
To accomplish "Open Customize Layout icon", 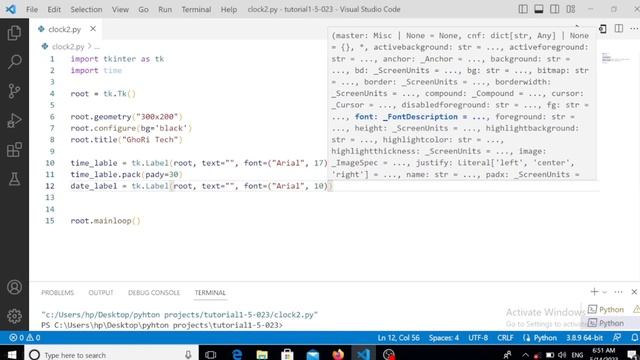I will [x=571, y=9].
